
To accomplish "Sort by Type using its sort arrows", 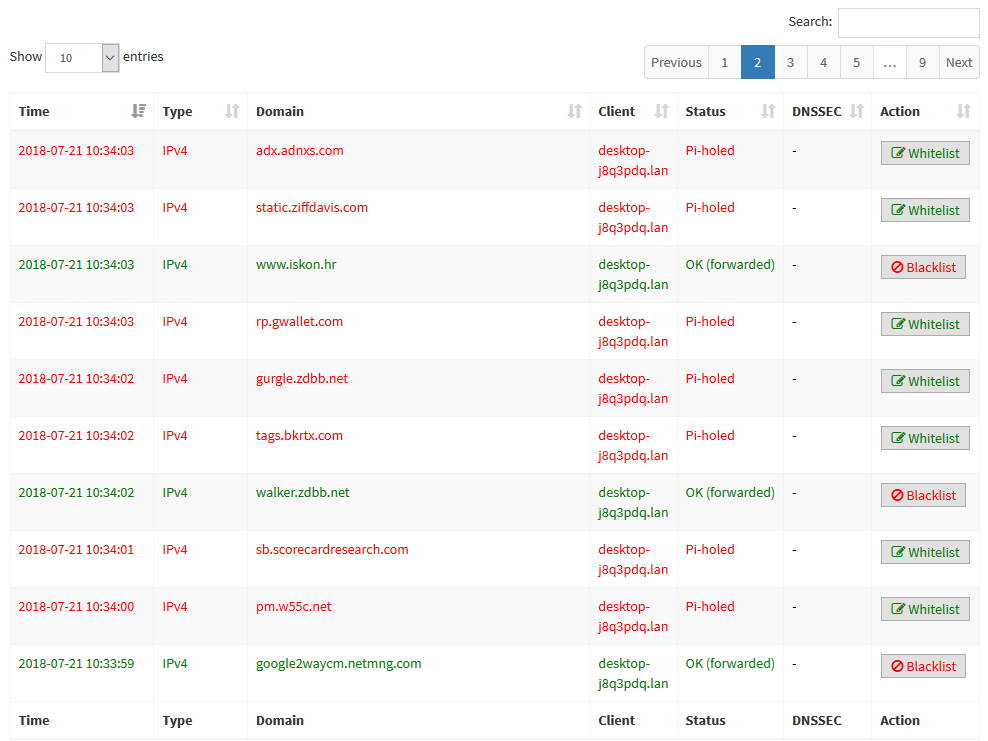I will click(232, 111).
